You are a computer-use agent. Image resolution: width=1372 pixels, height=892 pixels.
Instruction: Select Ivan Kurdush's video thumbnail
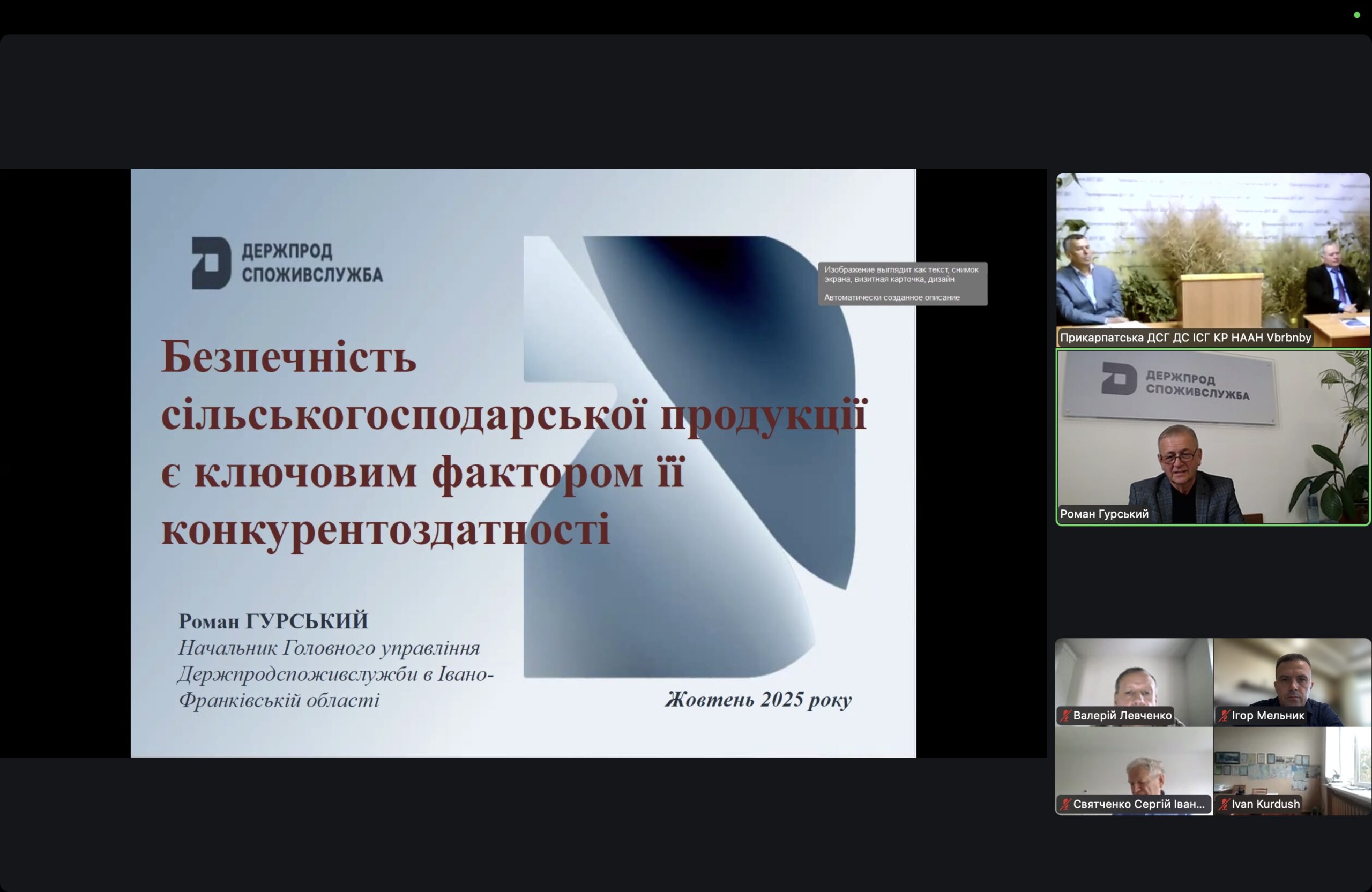pos(1292,761)
